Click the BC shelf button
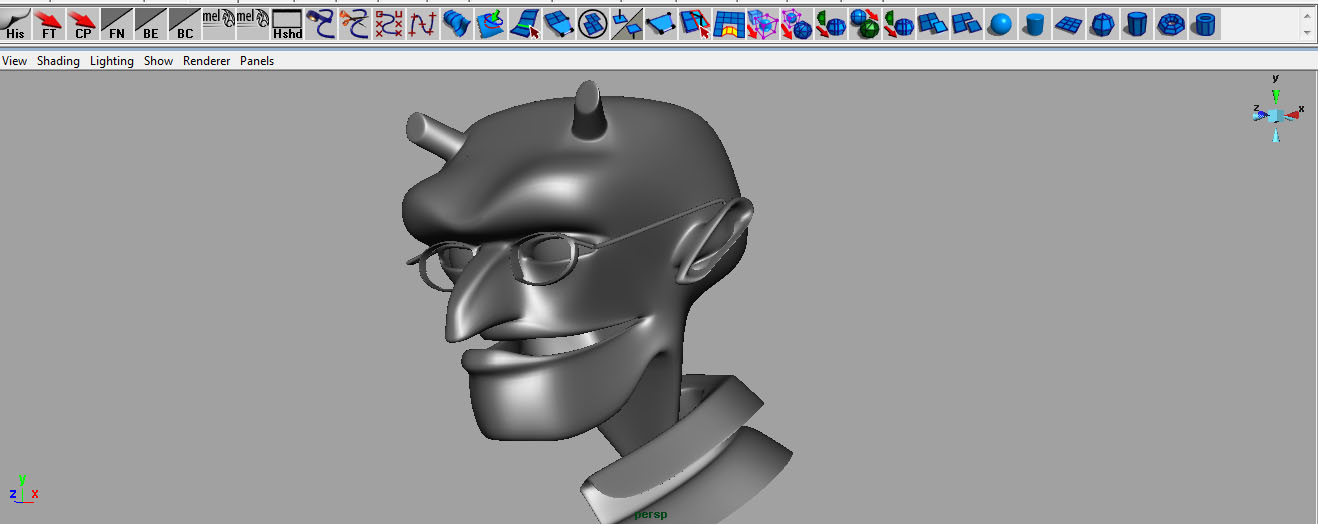Viewport: 1318px width, 524px height. (185, 23)
